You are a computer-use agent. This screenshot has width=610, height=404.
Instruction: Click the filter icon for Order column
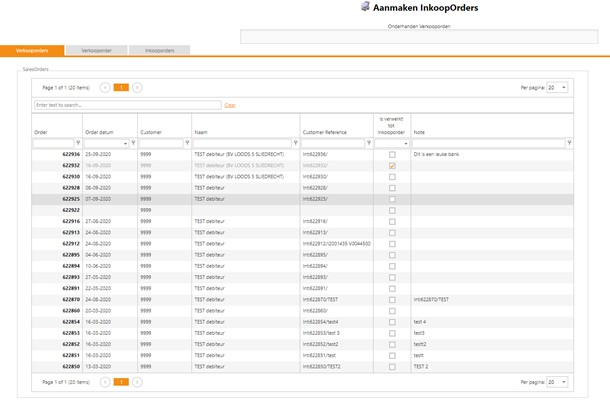pyautogui.click(x=78, y=143)
